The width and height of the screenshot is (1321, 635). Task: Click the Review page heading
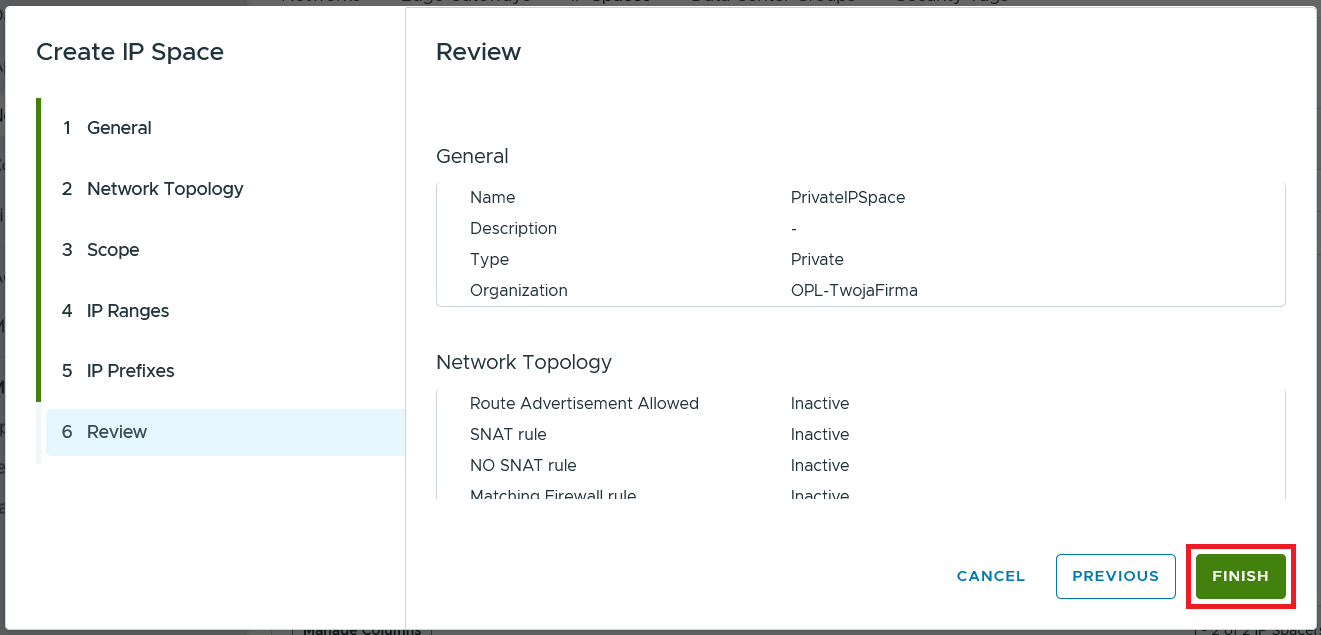(478, 52)
